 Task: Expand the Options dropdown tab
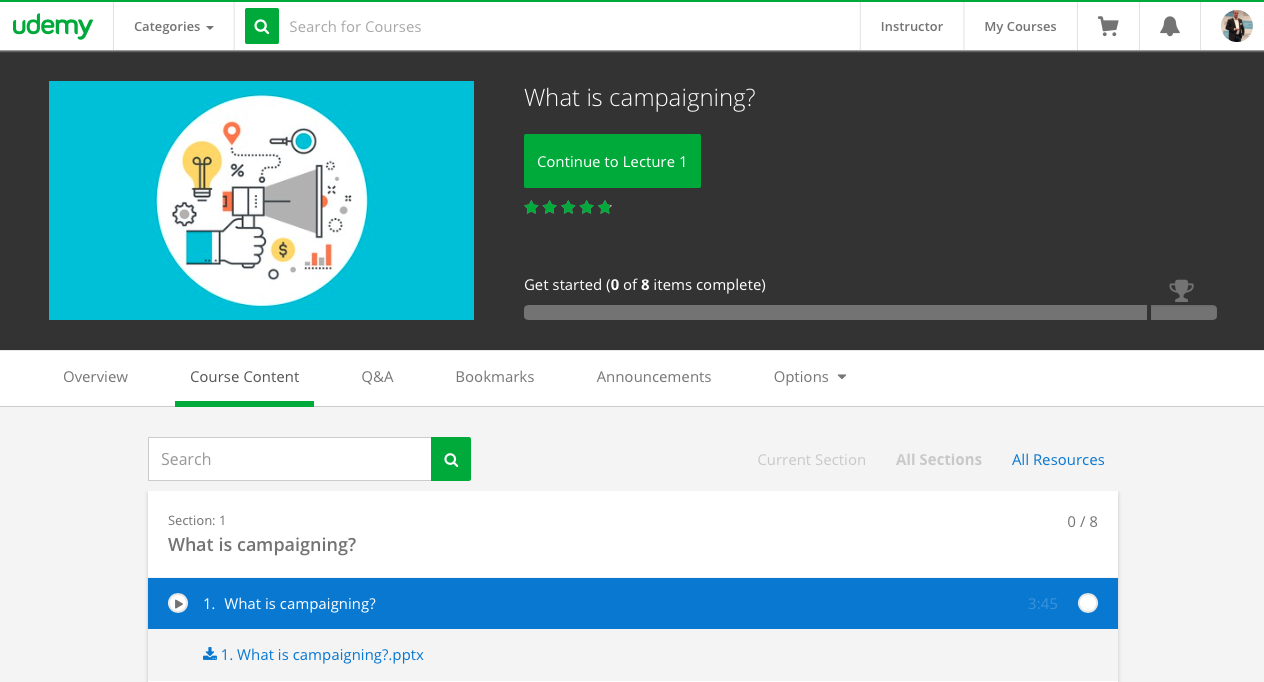click(810, 377)
